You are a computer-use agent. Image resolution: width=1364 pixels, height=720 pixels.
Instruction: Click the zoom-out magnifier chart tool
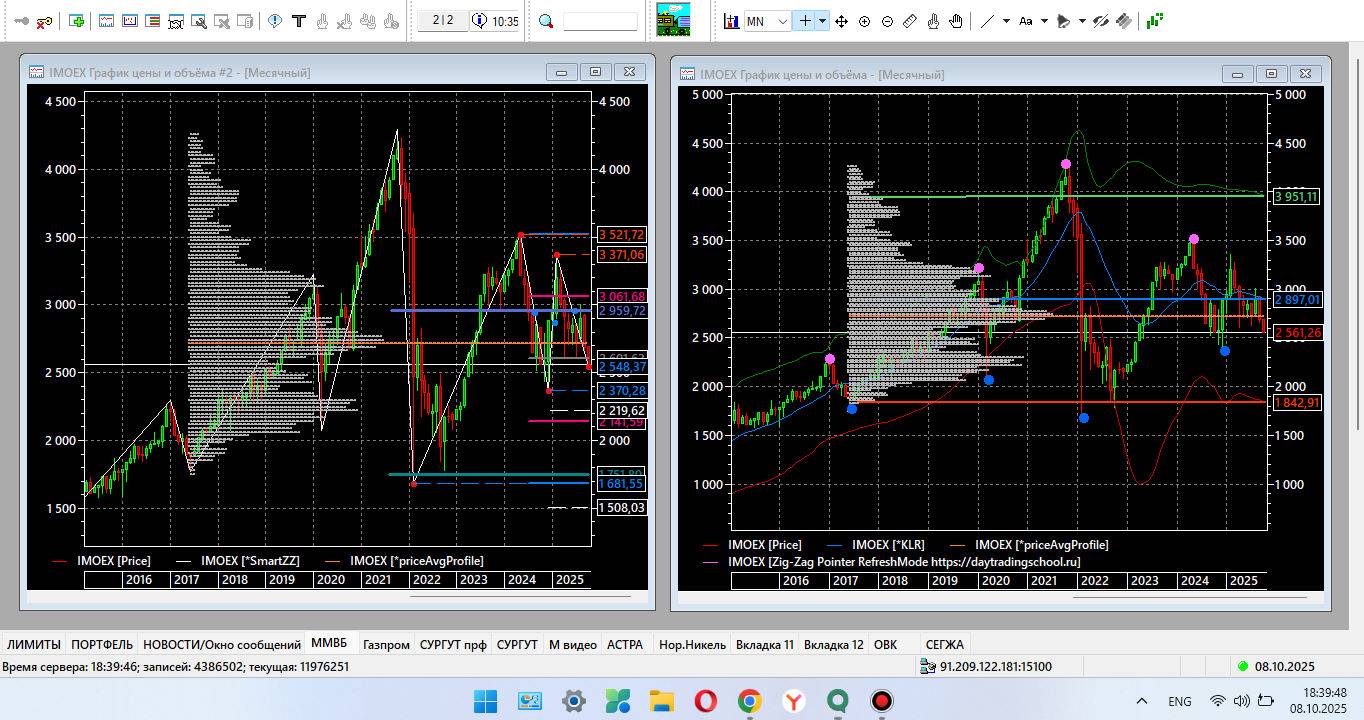pos(887,21)
